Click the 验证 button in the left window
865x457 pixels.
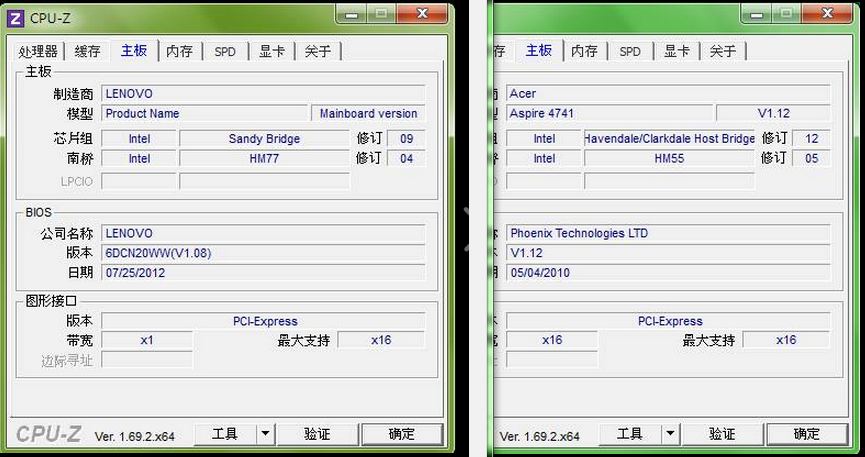(x=317, y=434)
